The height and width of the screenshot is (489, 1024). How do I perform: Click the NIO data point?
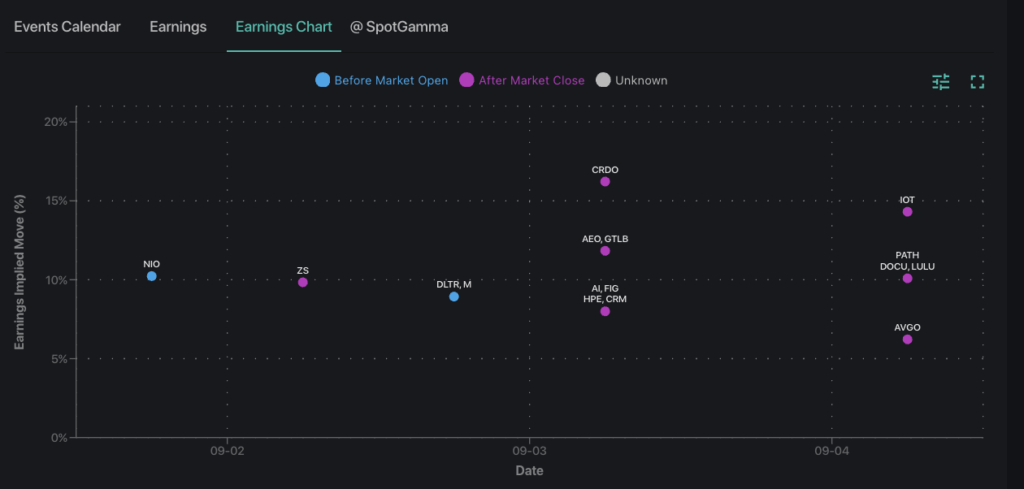[x=152, y=276]
